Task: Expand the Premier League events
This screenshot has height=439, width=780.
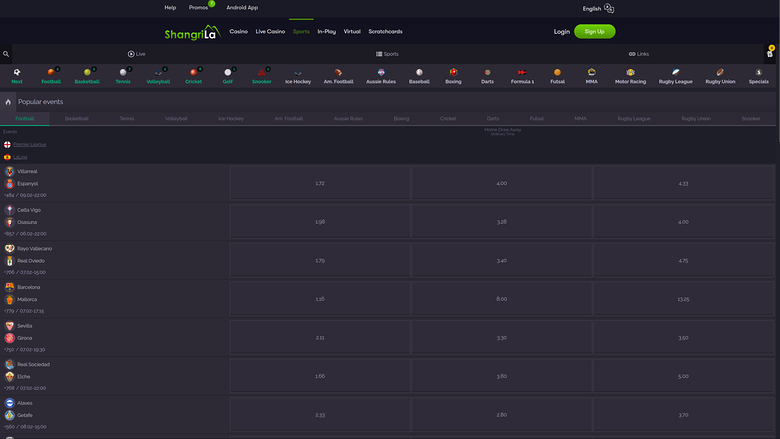Action: tap(29, 144)
